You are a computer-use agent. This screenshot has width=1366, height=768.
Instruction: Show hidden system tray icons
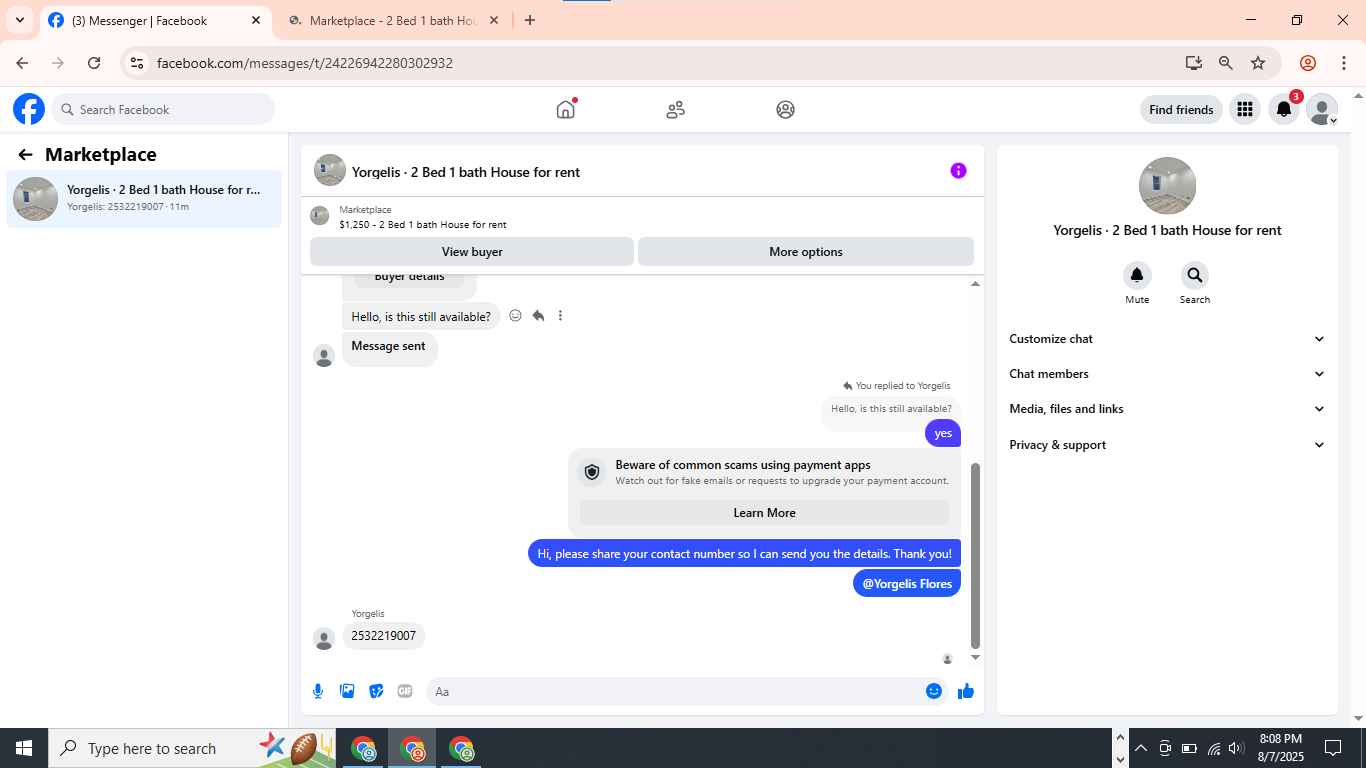tap(1140, 748)
